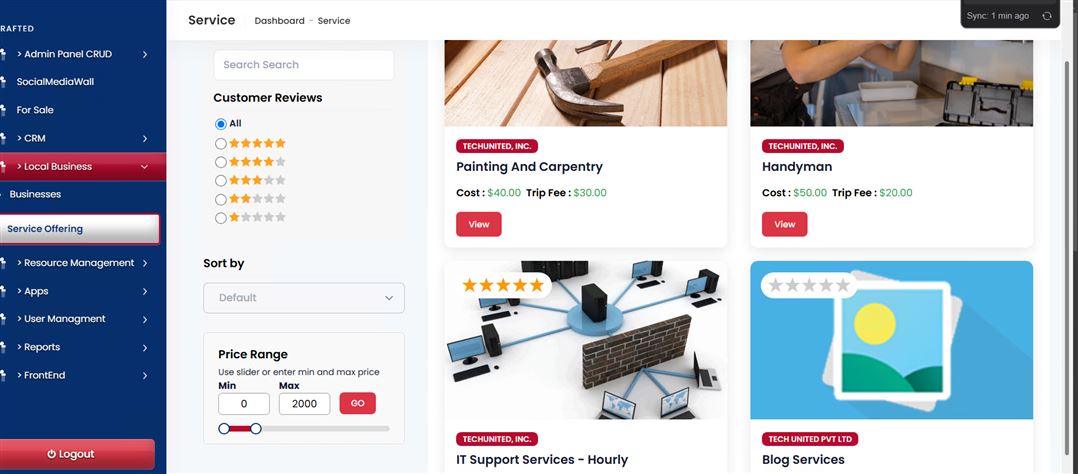The image size is (1078, 474).
Task: Choose the one-star reviews radio option
Action: pos(221,218)
